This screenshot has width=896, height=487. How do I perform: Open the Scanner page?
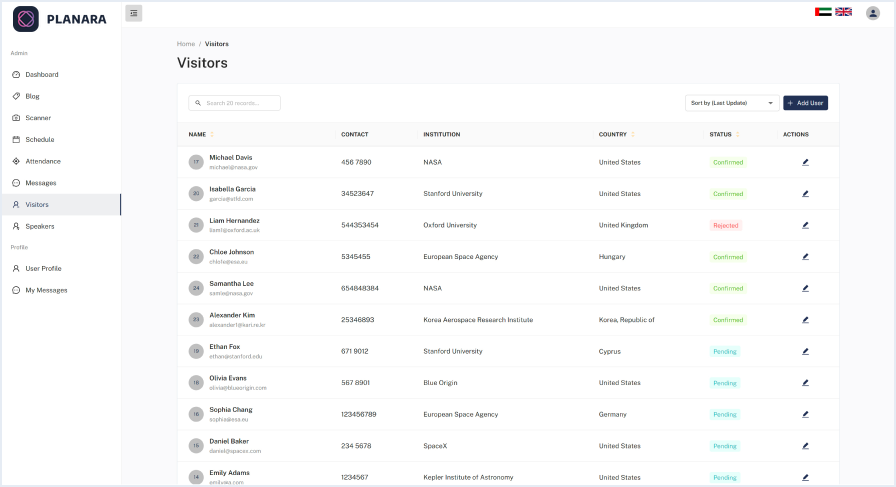[61, 118]
